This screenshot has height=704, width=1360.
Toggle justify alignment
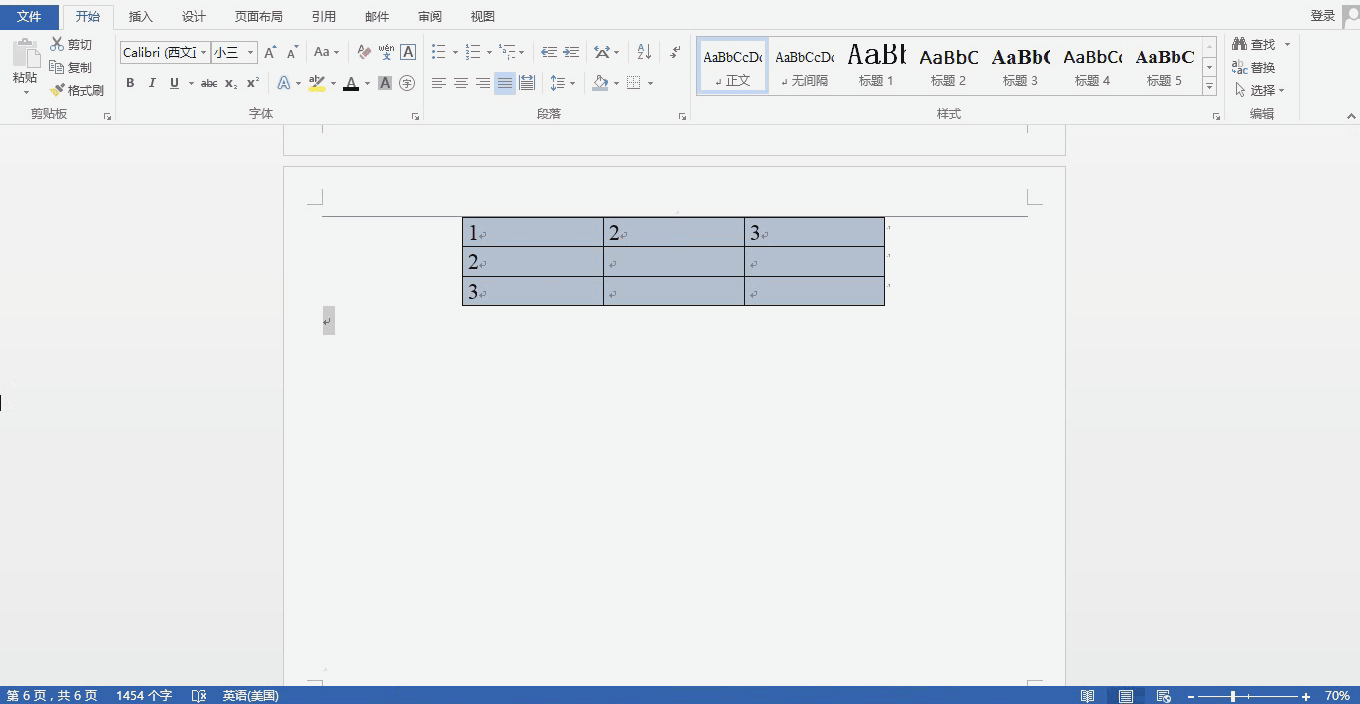click(505, 83)
